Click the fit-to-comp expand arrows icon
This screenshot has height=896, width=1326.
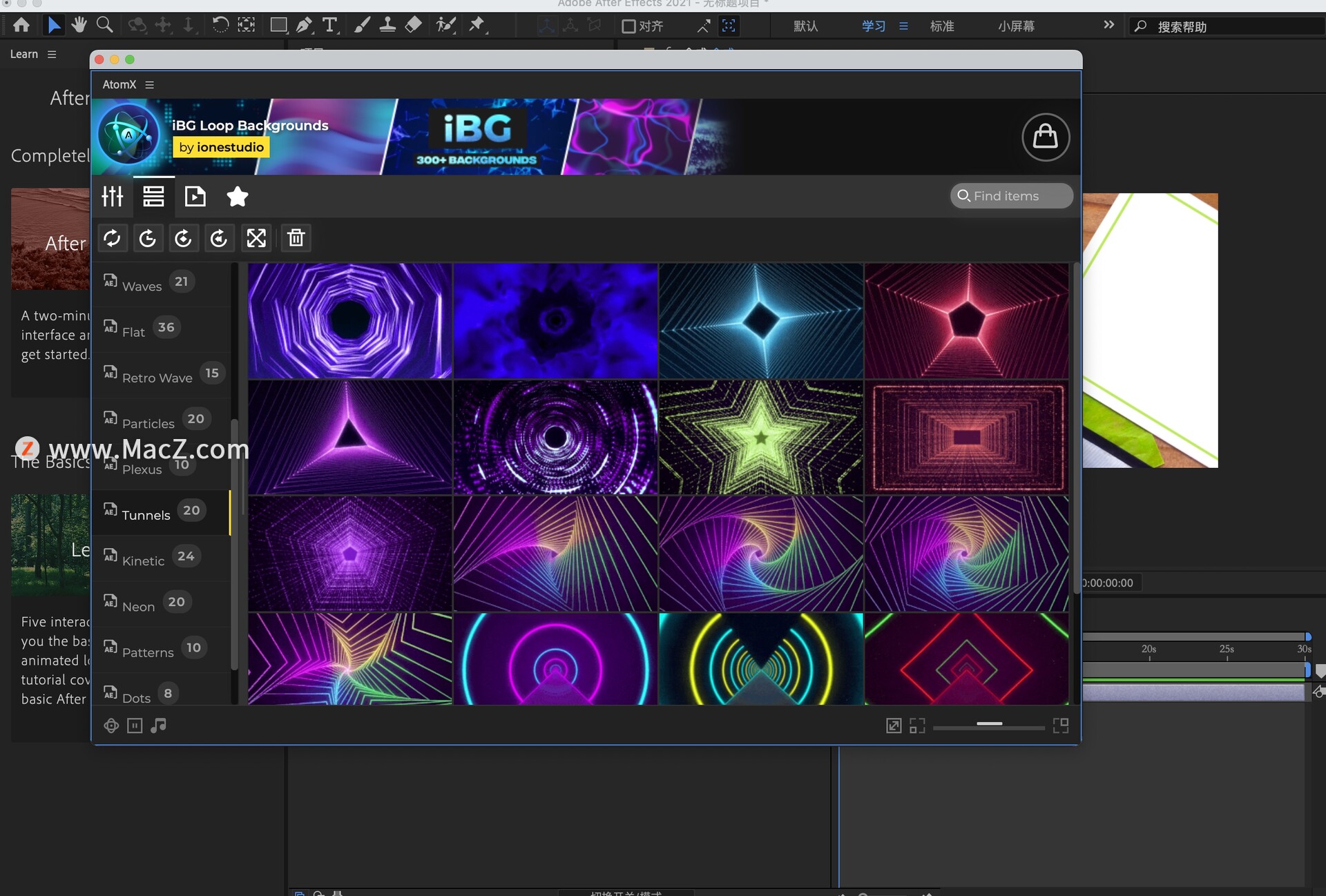click(x=256, y=238)
